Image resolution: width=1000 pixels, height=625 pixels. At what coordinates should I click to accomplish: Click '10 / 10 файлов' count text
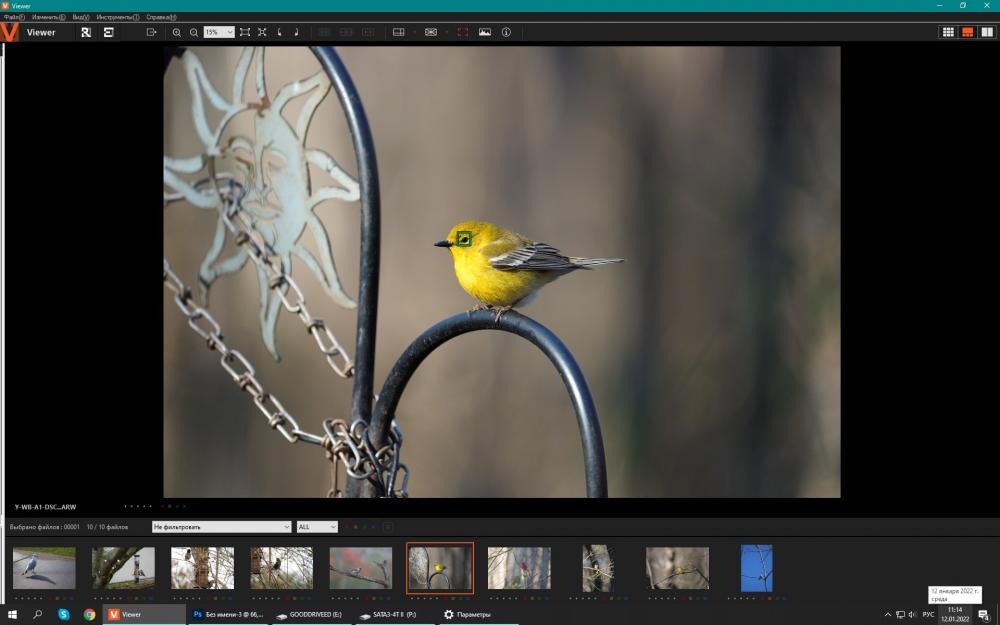coord(107,527)
